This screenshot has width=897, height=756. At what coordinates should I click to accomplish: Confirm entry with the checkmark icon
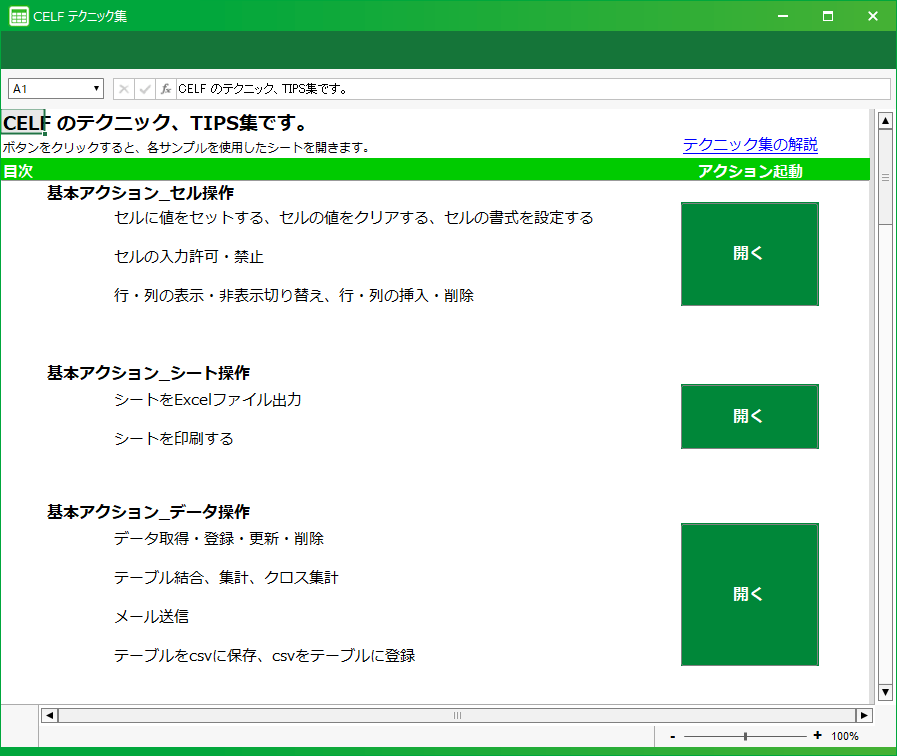click(x=143, y=88)
